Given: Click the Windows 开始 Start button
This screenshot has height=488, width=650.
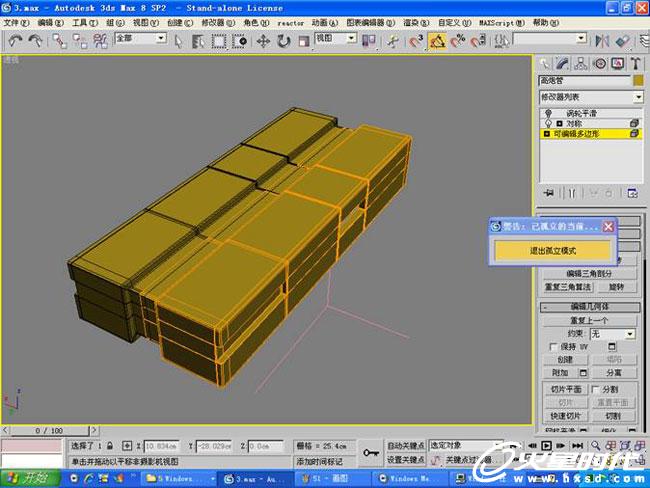Looking at the screenshot, I should 30,478.
